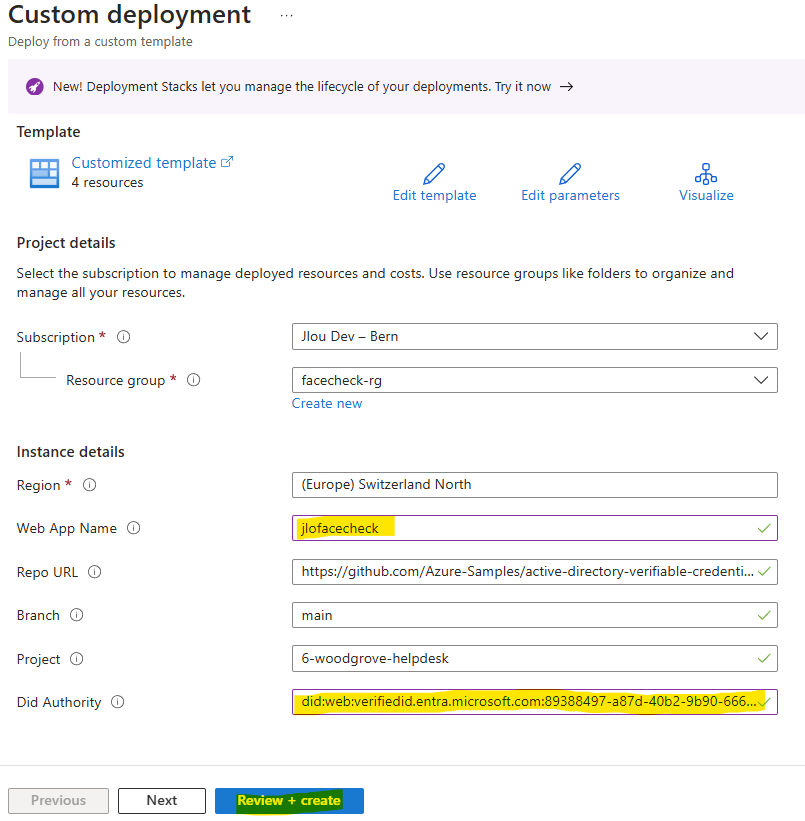The height and width of the screenshot is (821, 805).
Task: Expand the Subscription dropdown chevron
Action: [x=761, y=336]
